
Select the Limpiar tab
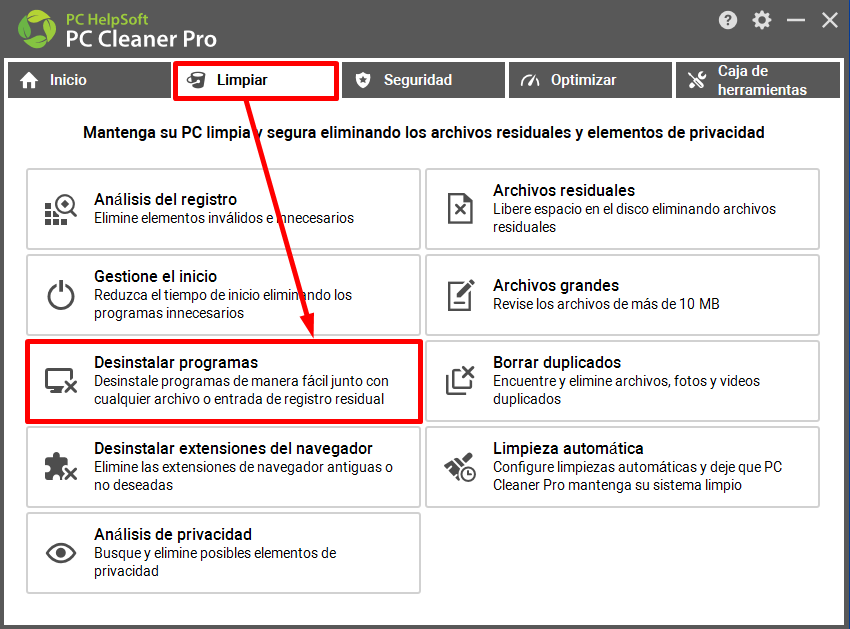(256, 80)
